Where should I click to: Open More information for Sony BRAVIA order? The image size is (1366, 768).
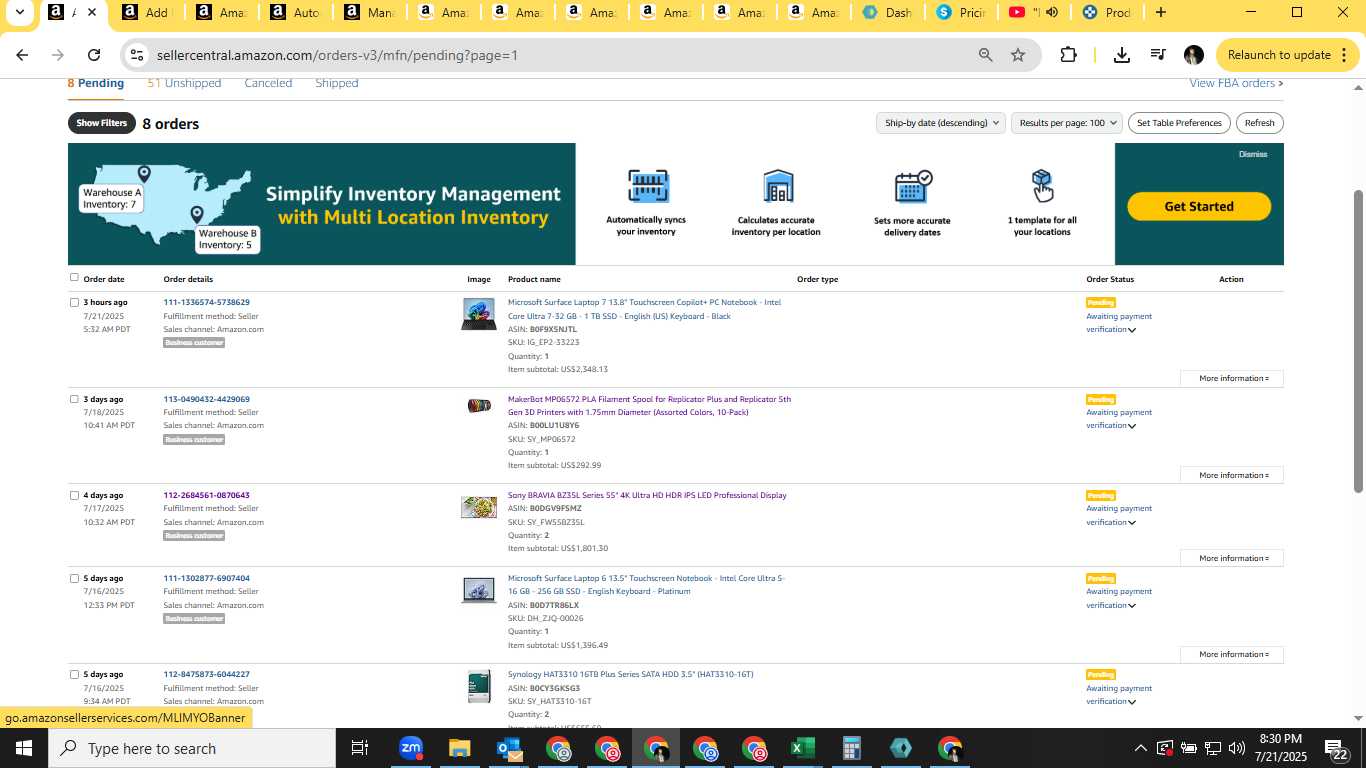1232,558
